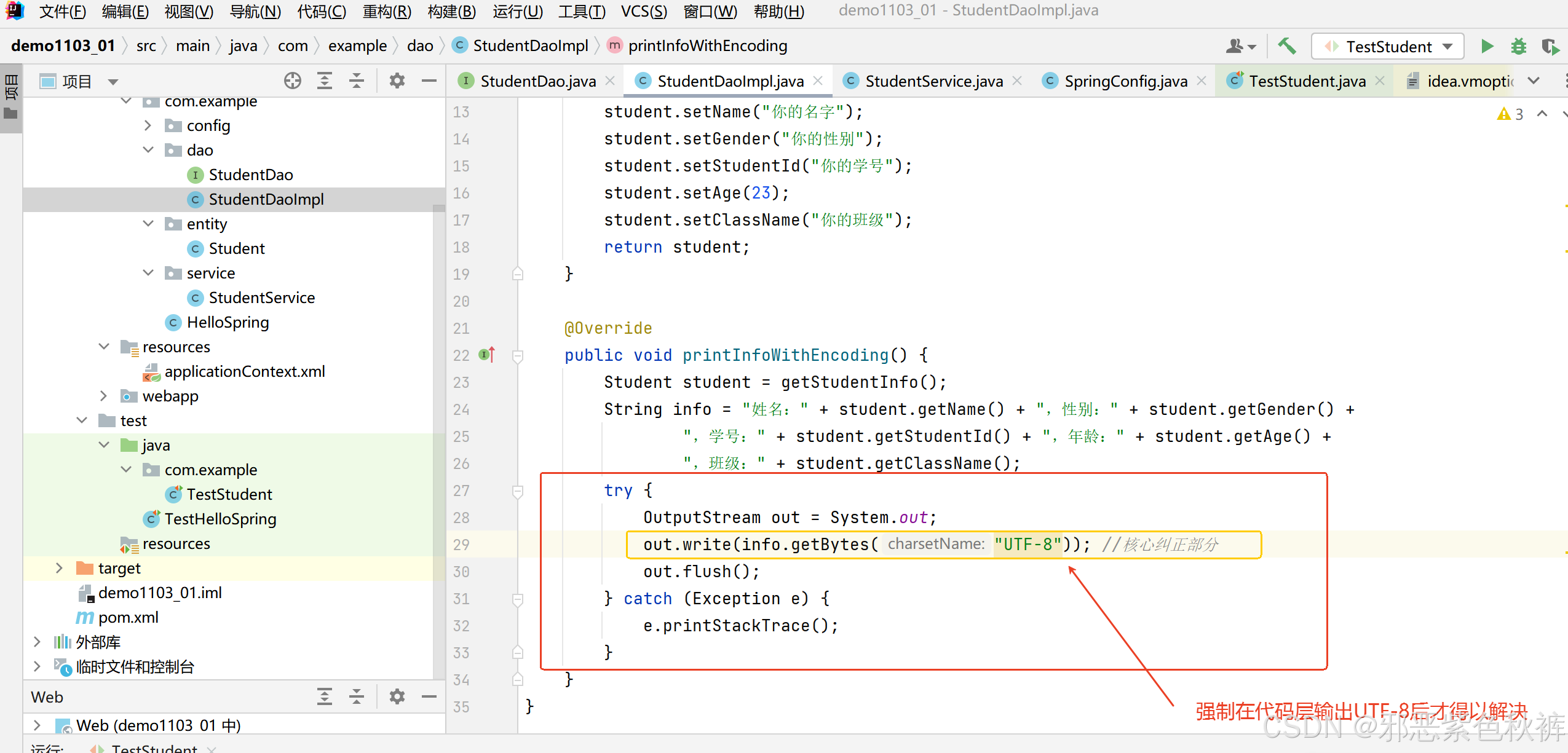The image size is (1568, 753).
Task: Click the override gutter icon on line 22
Action: [x=486, y=355]
